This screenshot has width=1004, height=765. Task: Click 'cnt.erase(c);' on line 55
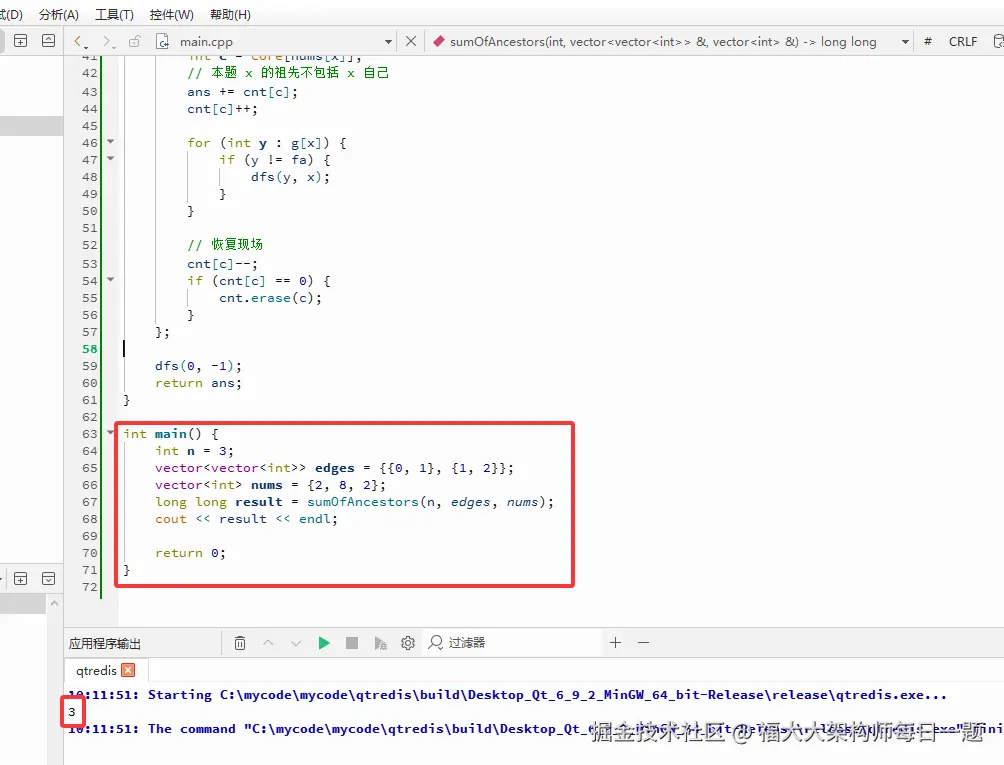[x=270, y=298]
